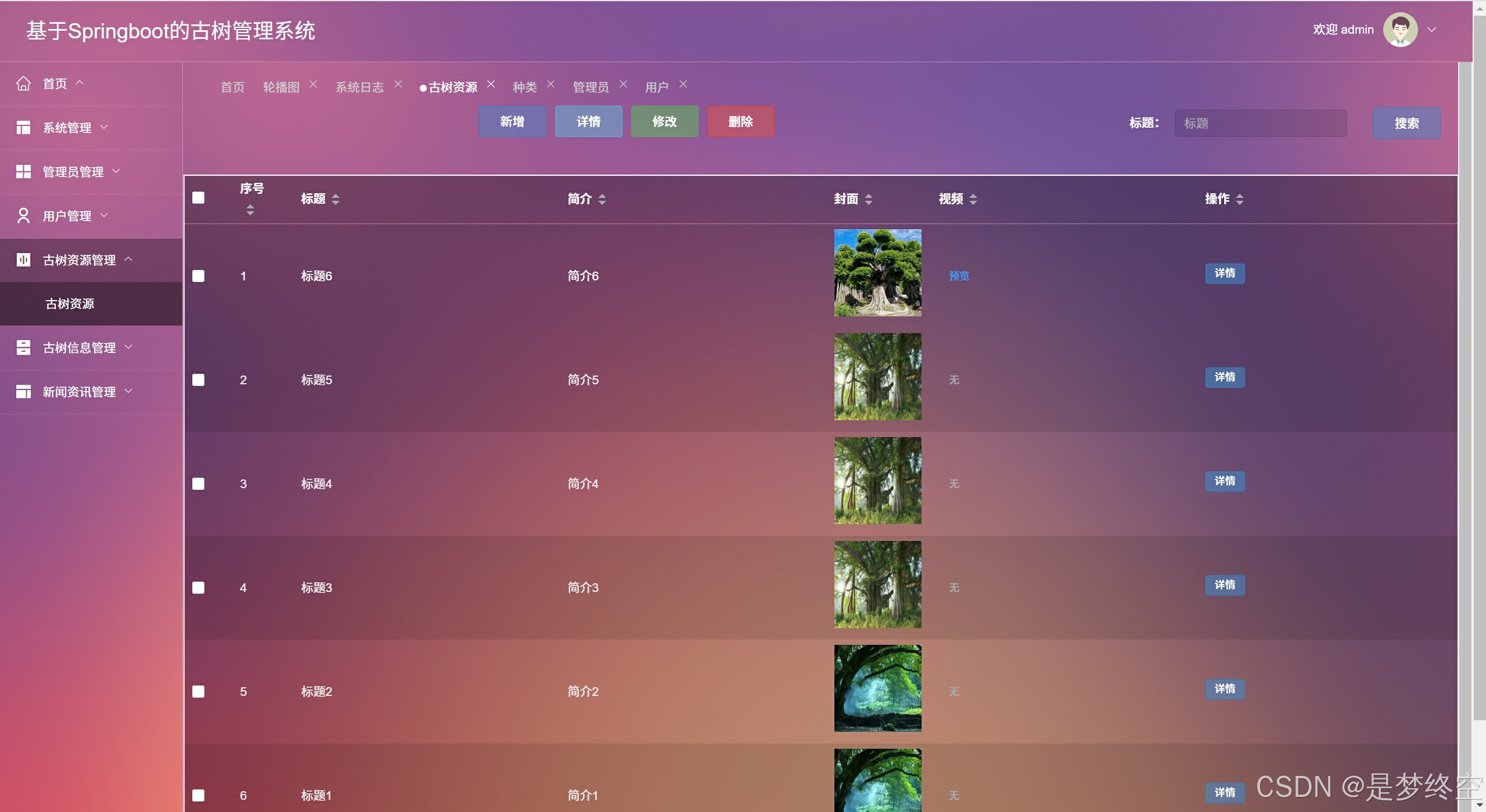Close the 系统日志 tab

click(x=398, y=84)
